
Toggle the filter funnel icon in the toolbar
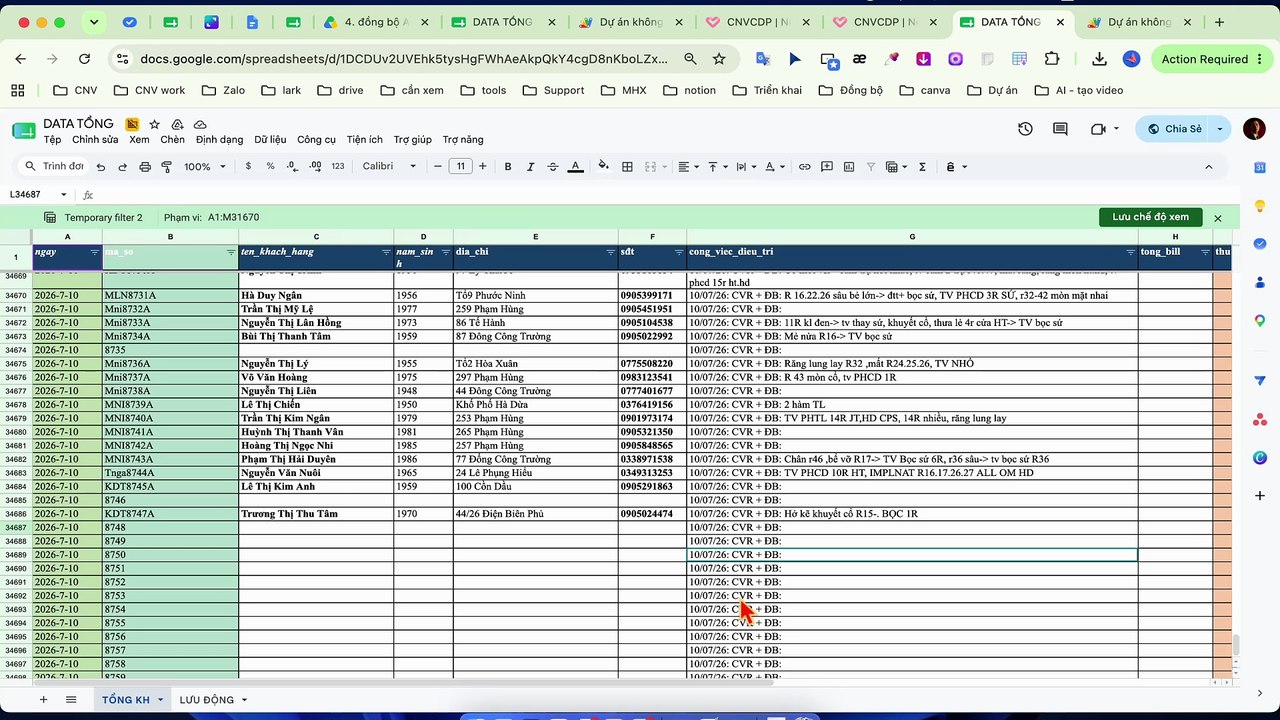tap(870, 167)
